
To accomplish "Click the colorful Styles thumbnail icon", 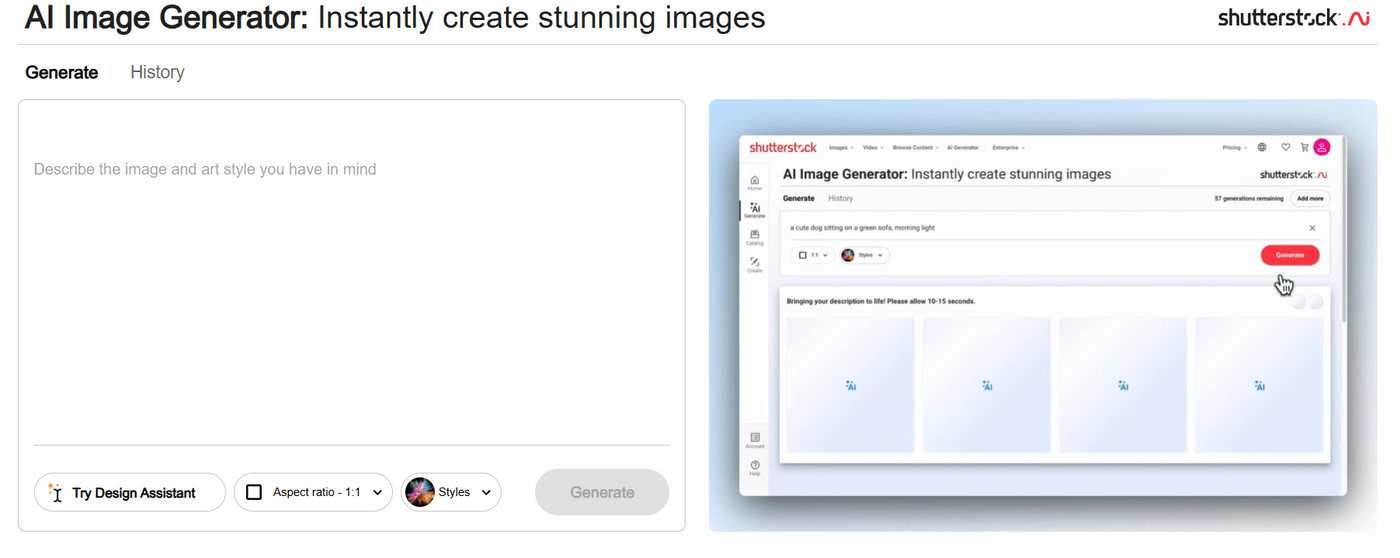I will [420, 492].
